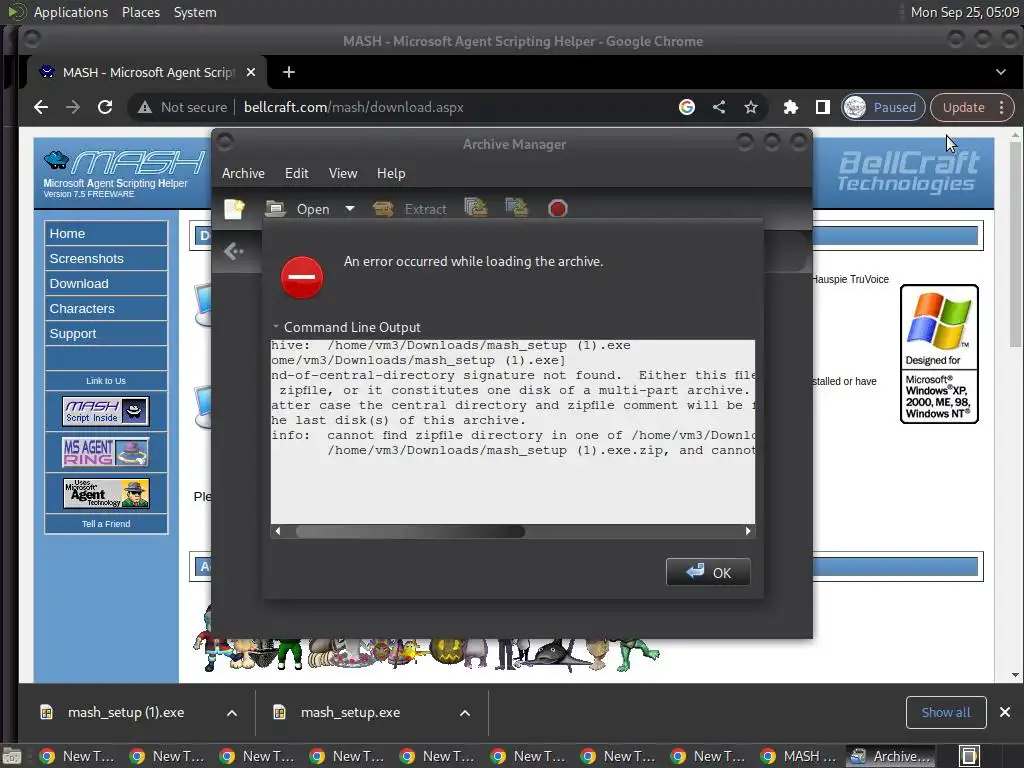The height and width of the screenshot is (768, 1024).
Task: Open the Chrome three-dot menu
Action: pos(1002,107)
